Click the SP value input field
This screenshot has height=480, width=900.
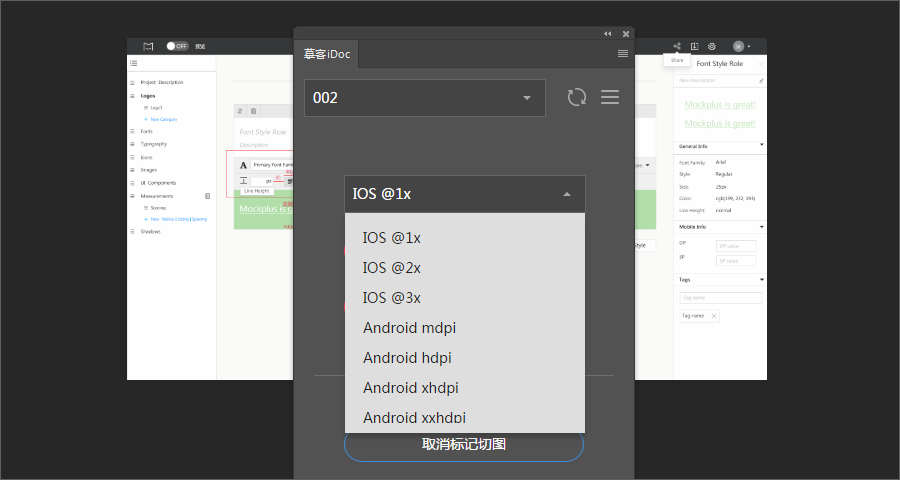(736, 261)
